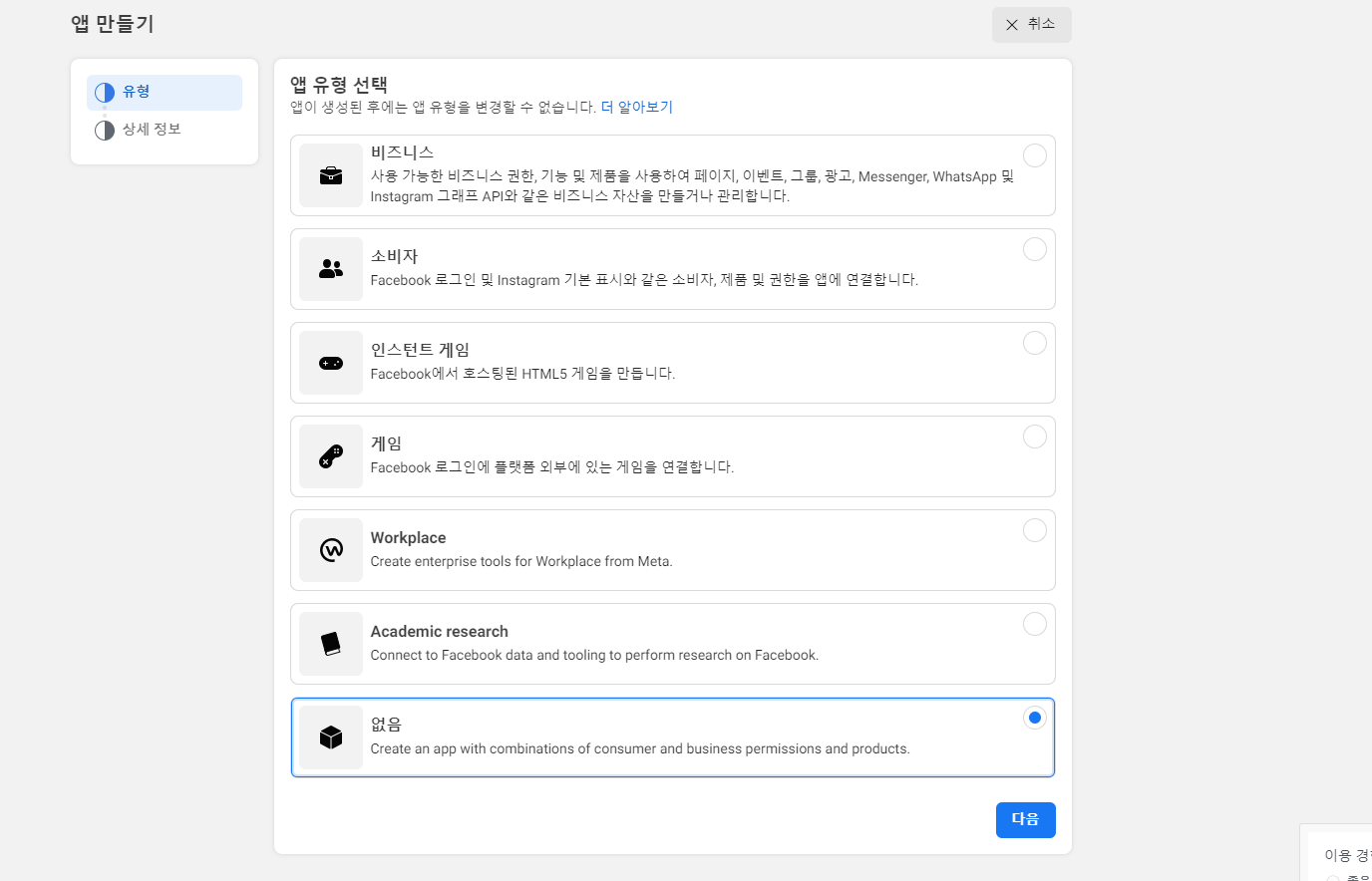Click the controller icon for 게임

[x=331, y=456]
